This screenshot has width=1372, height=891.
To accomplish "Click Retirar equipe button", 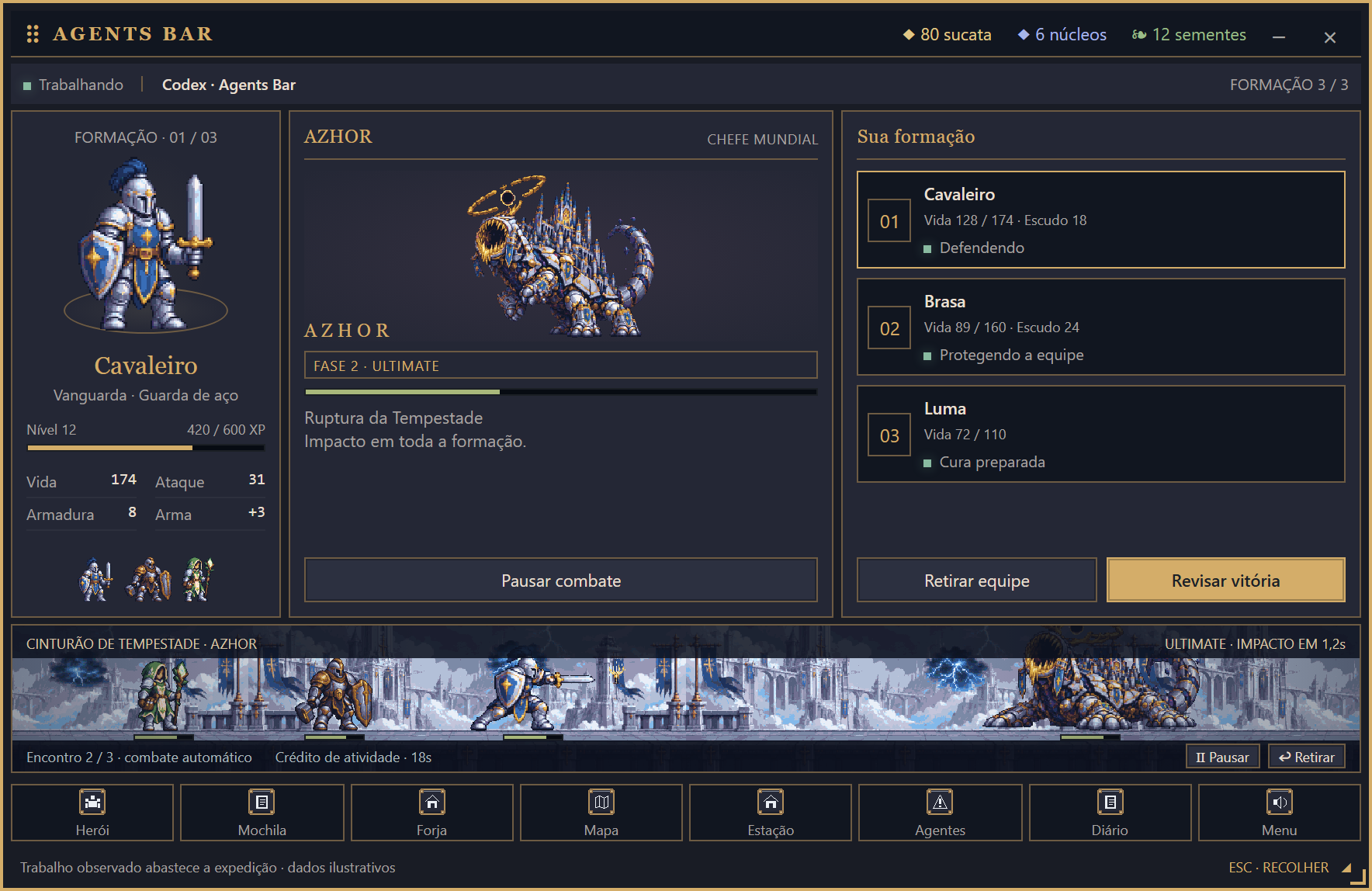I will 977,581.
